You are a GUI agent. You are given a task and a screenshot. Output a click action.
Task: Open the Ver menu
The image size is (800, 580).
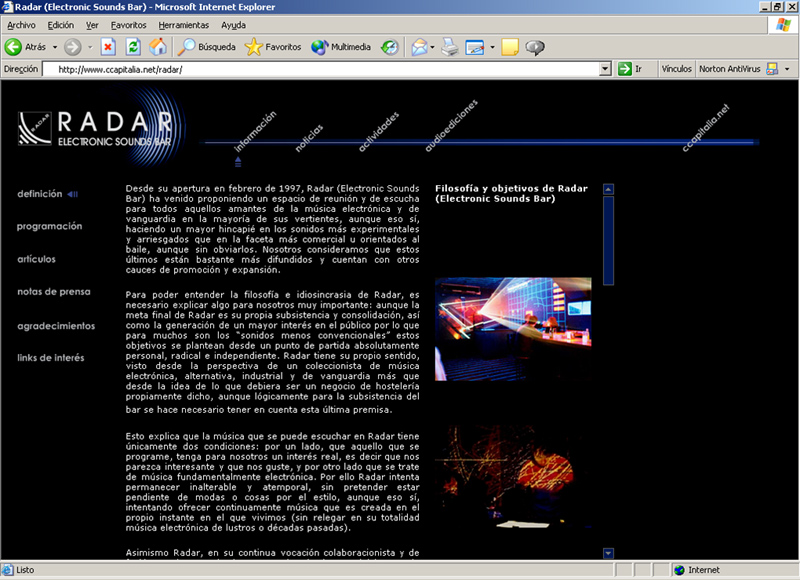(92, 25)
